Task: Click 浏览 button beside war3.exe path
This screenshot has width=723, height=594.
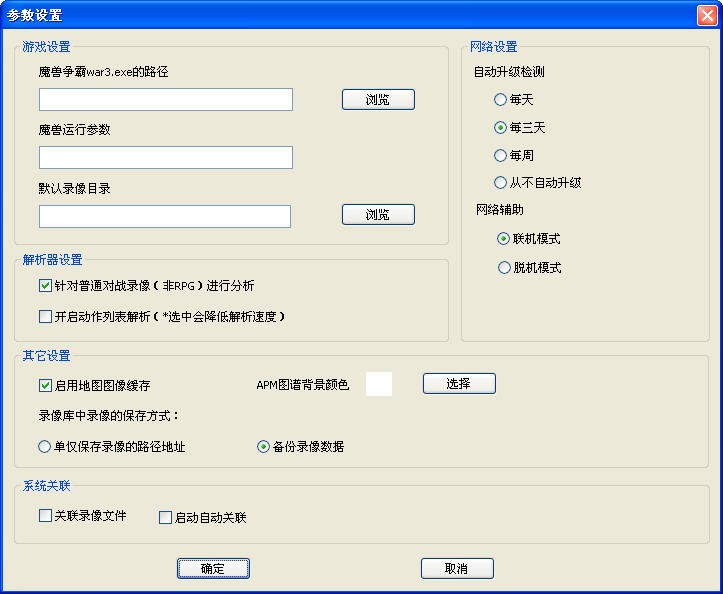Action: [x=378, y=100]
